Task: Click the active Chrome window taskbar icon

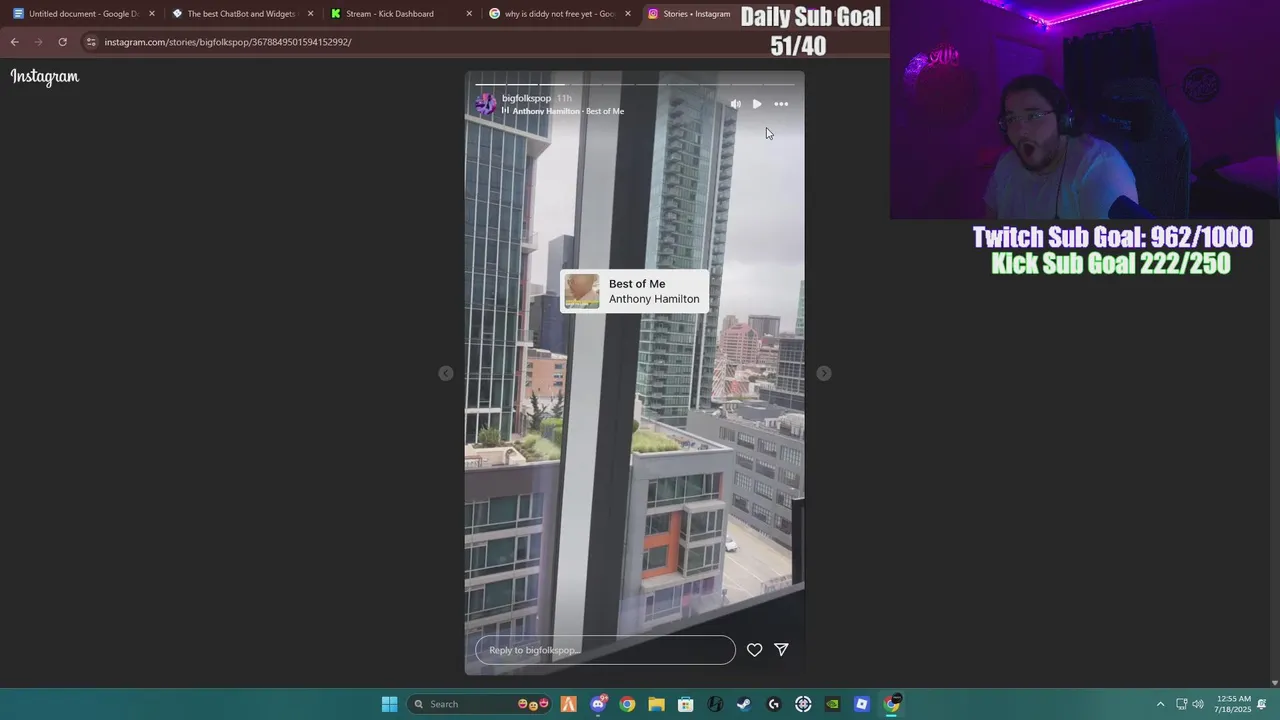Action: coord(891,704)
